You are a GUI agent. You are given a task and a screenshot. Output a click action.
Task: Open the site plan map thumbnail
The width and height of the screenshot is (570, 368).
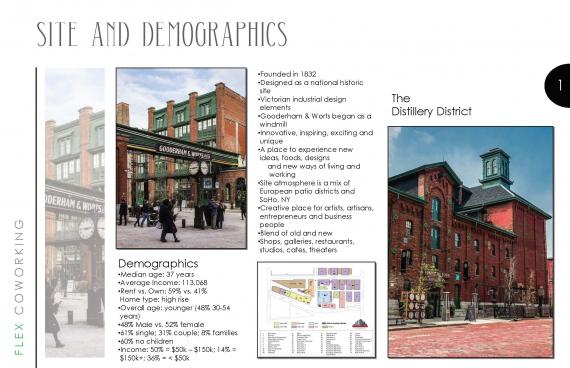(x=317, y=310)
